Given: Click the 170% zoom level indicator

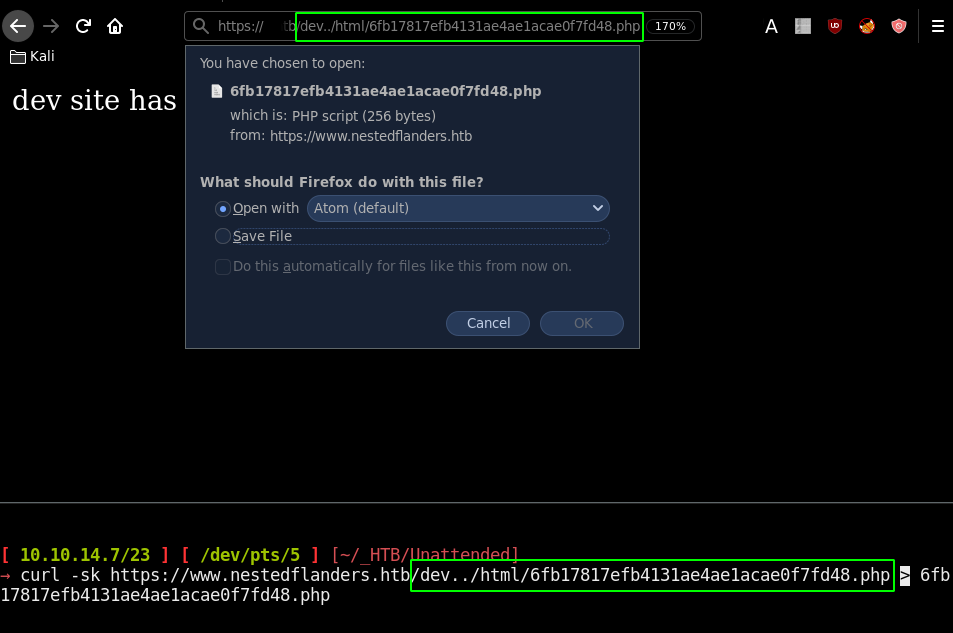Looking at the screenshot, I should coord(670,26).
